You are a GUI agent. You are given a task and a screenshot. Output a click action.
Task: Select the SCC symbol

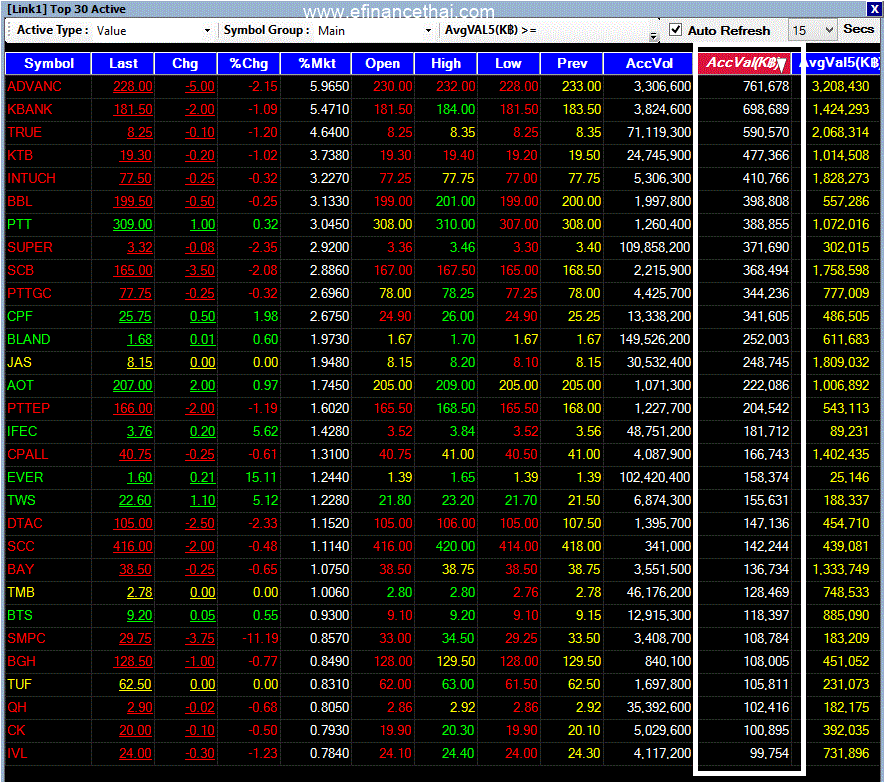[21, 546]
